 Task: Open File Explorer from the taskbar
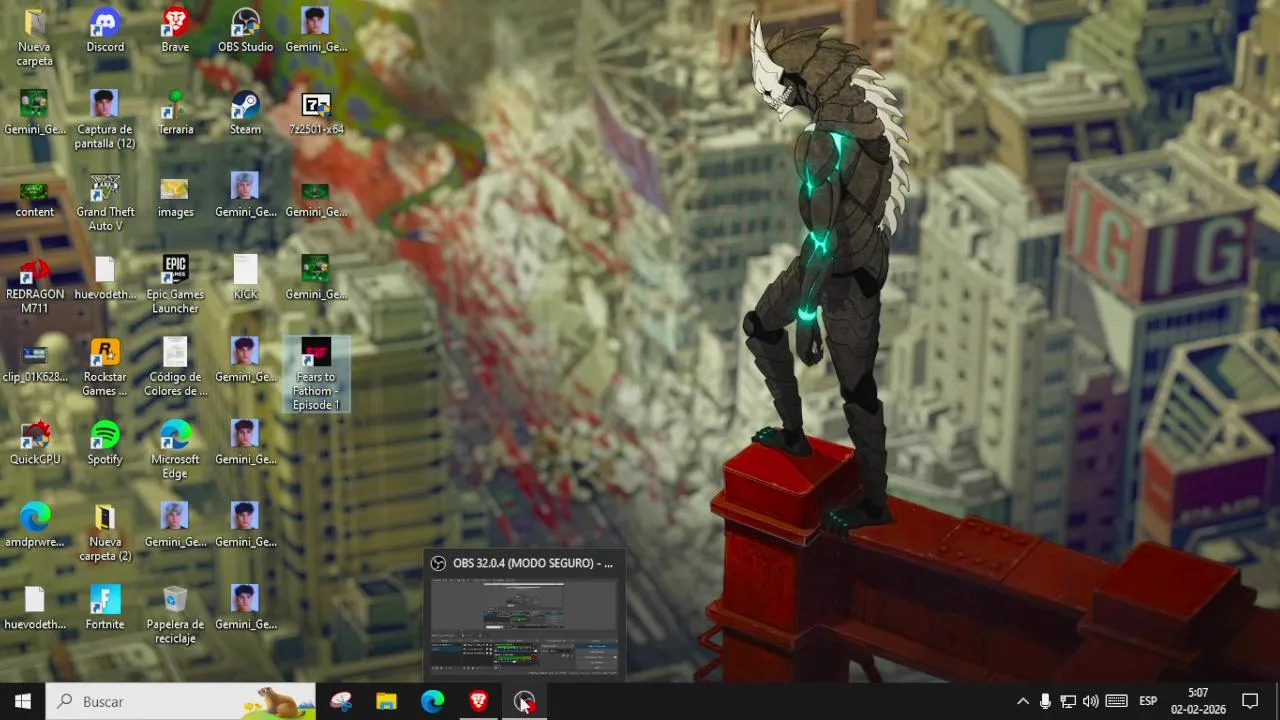[x=386, y=701]
